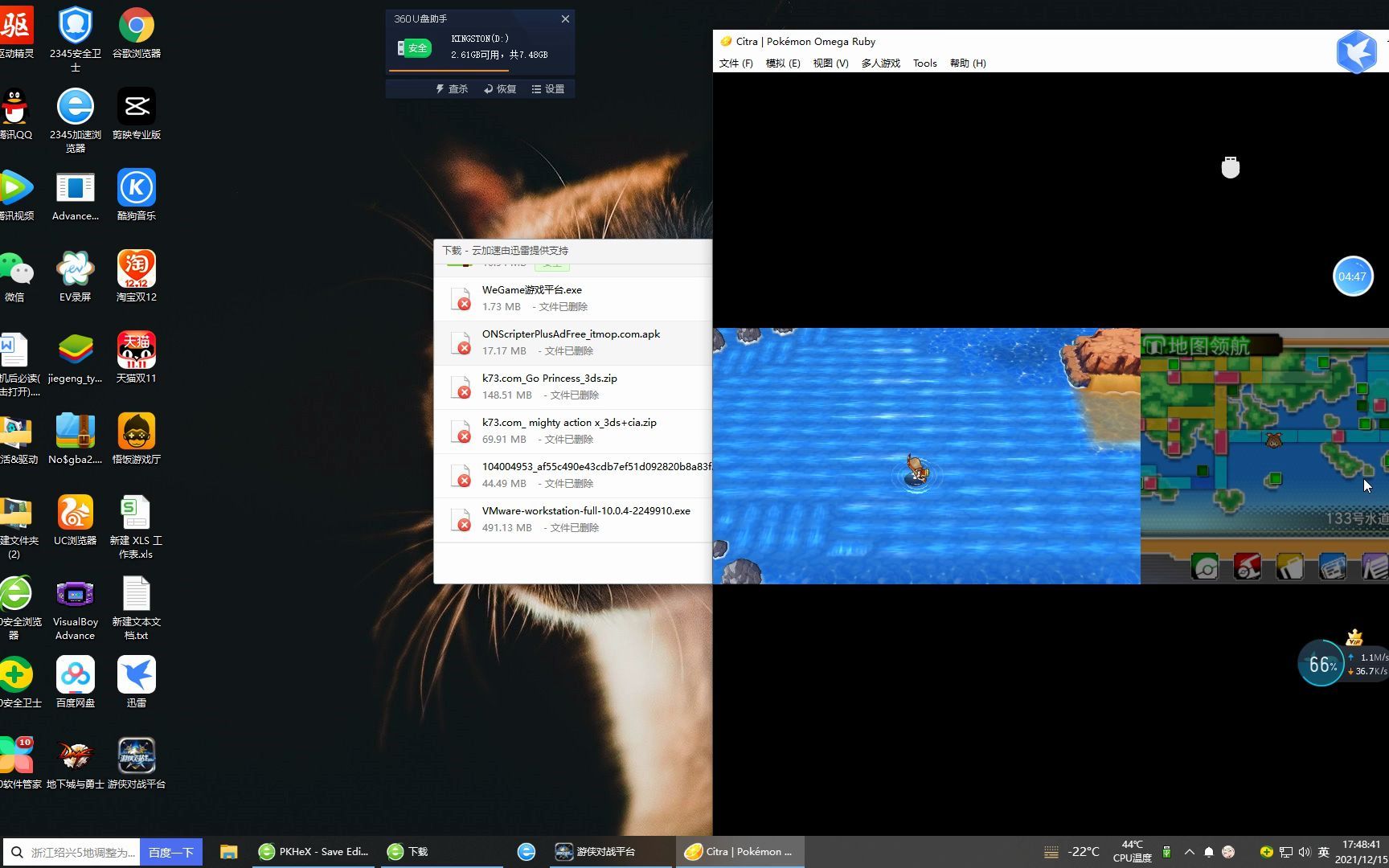Open the No$gba2... desktop icon
1389x868 pixels.
pyautogui.click(x=76, y=439)
